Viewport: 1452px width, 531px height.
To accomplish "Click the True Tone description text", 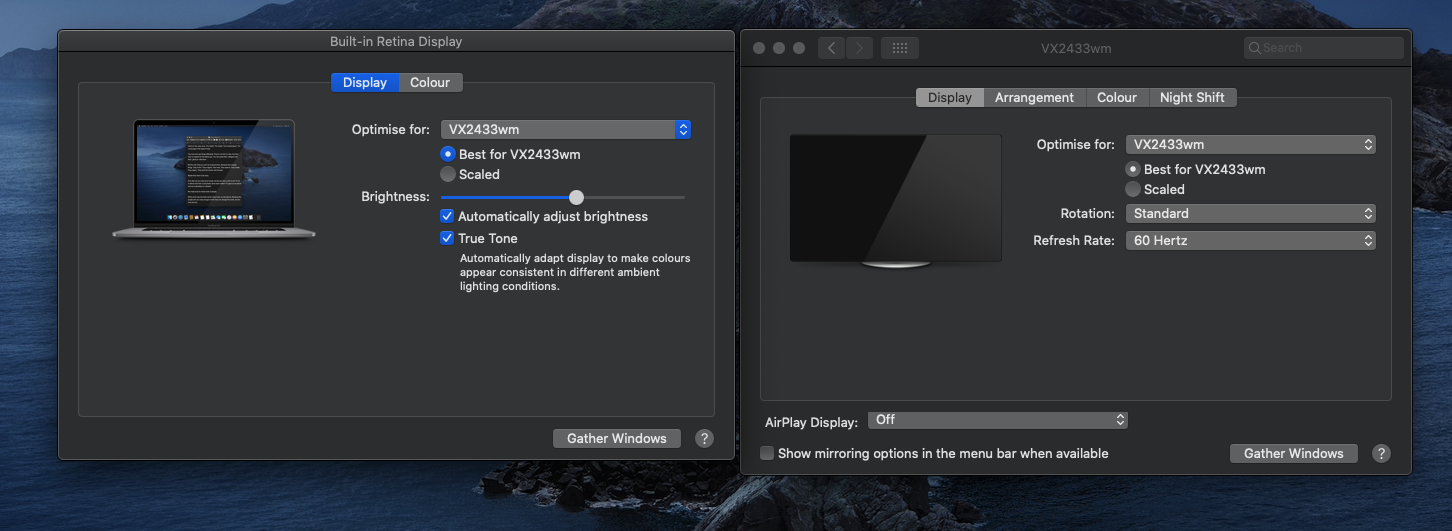I will tap(575, 272).
